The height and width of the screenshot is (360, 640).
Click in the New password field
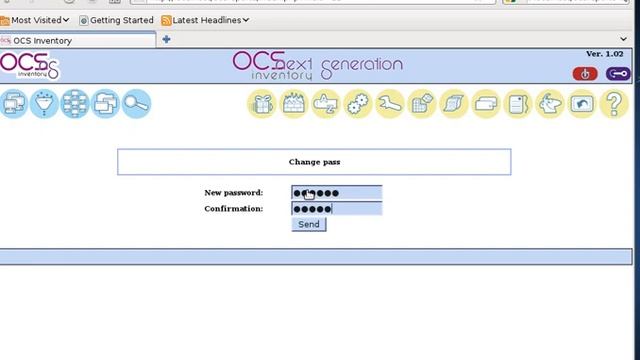[x=337, y=193]
